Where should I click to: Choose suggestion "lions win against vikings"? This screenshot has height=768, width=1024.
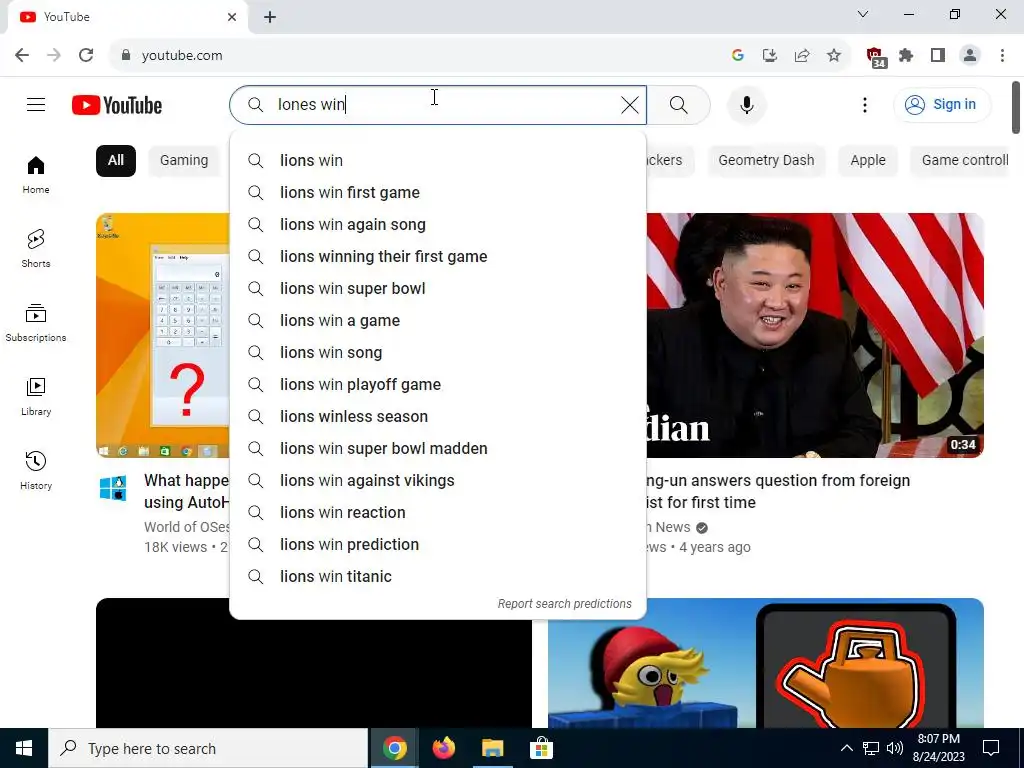438,481
